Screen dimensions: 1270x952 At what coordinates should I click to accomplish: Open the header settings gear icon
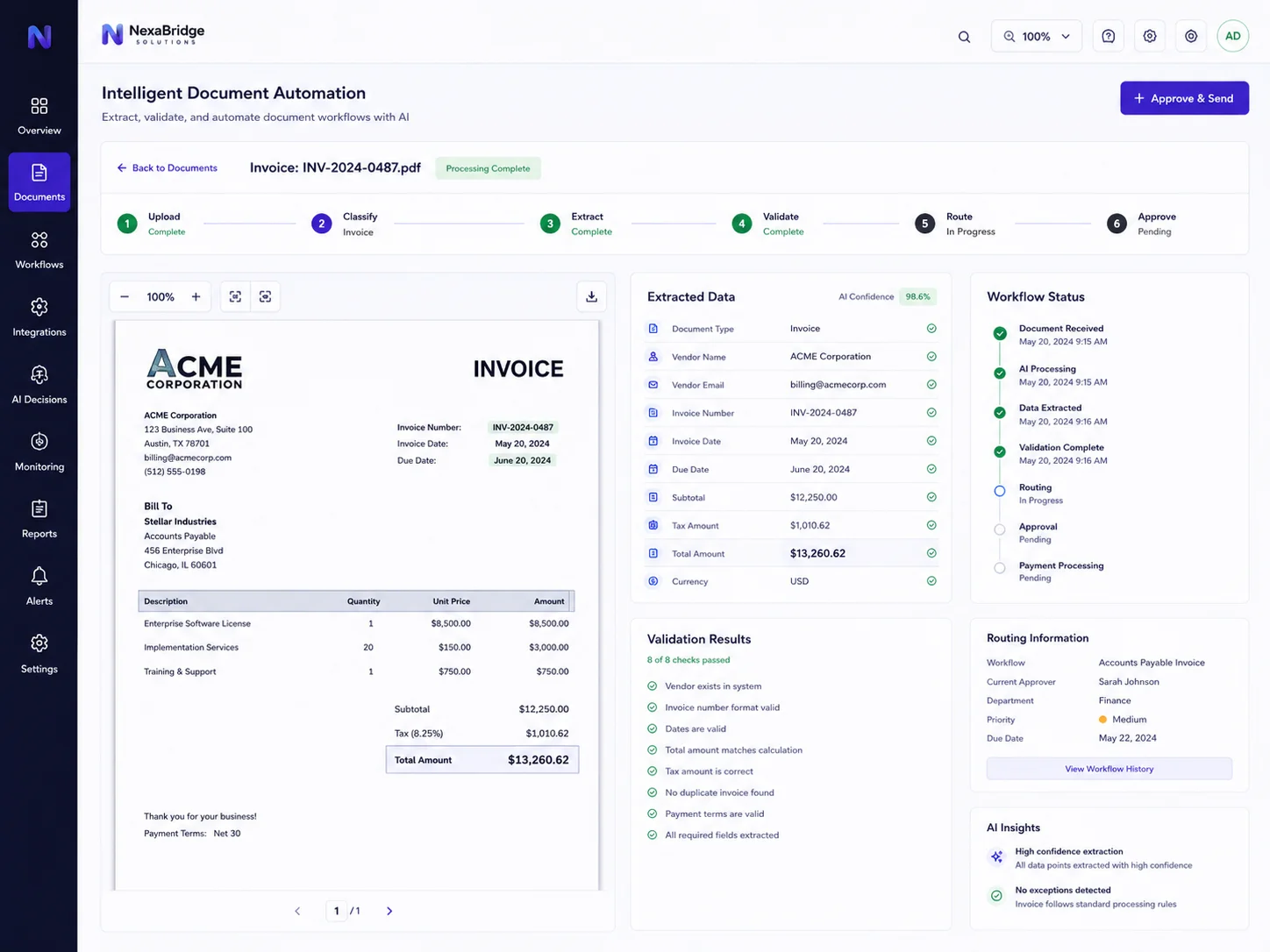(1150, 36)
